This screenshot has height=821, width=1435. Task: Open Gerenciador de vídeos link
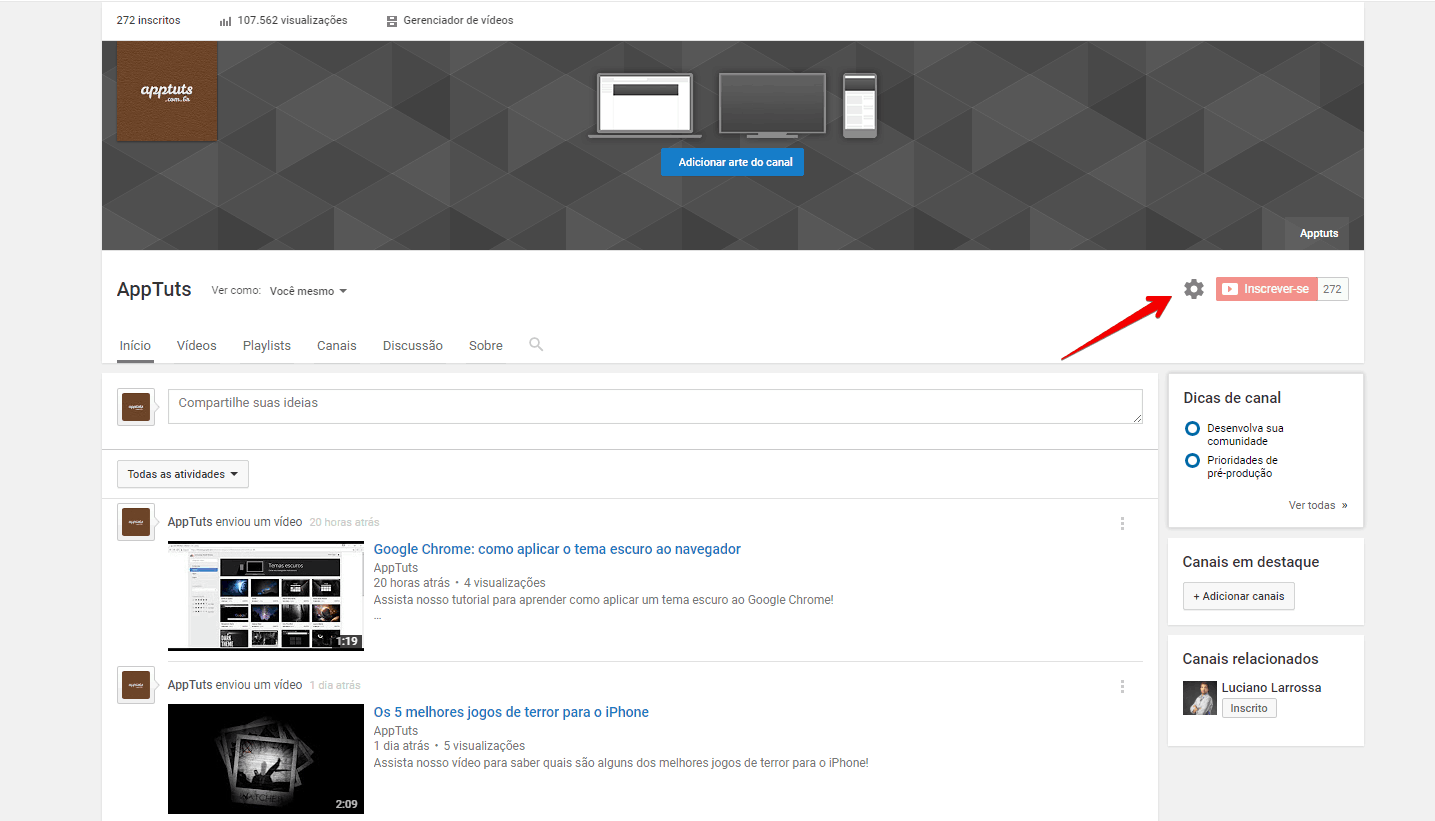458,20
